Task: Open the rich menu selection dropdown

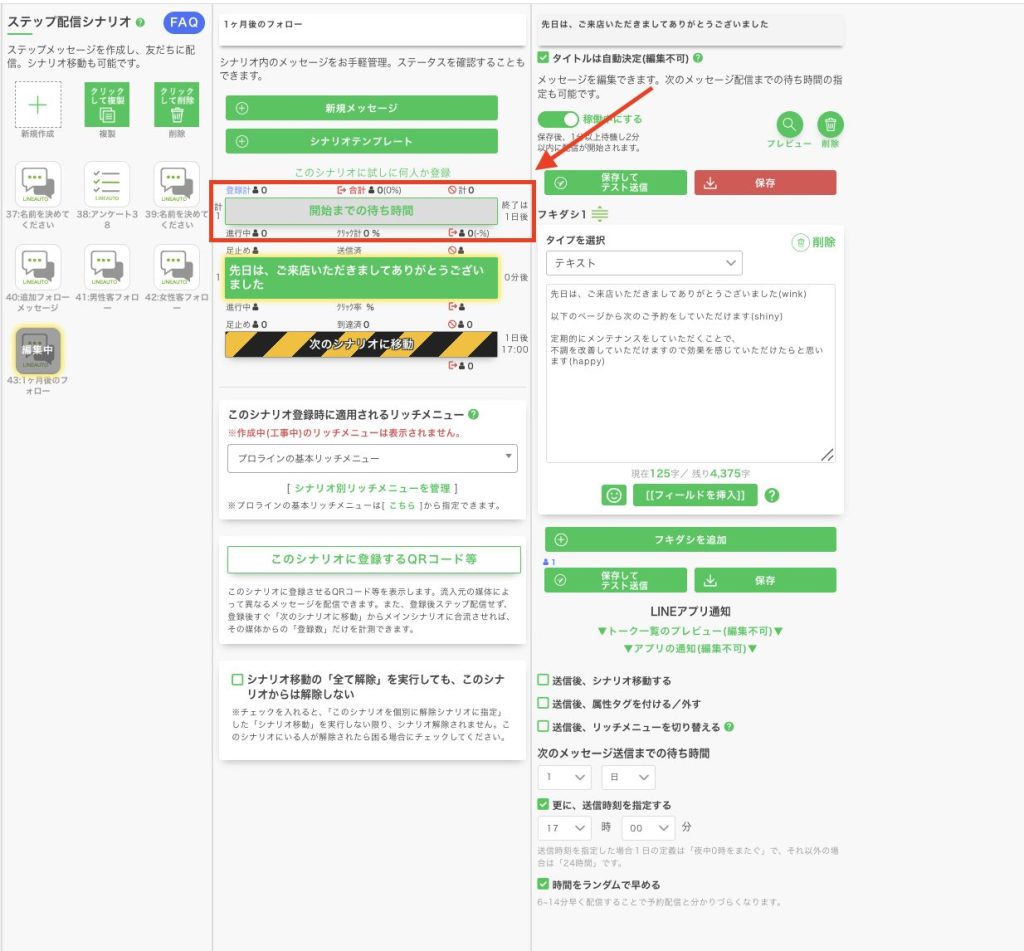Action: (x=371, y=458)
